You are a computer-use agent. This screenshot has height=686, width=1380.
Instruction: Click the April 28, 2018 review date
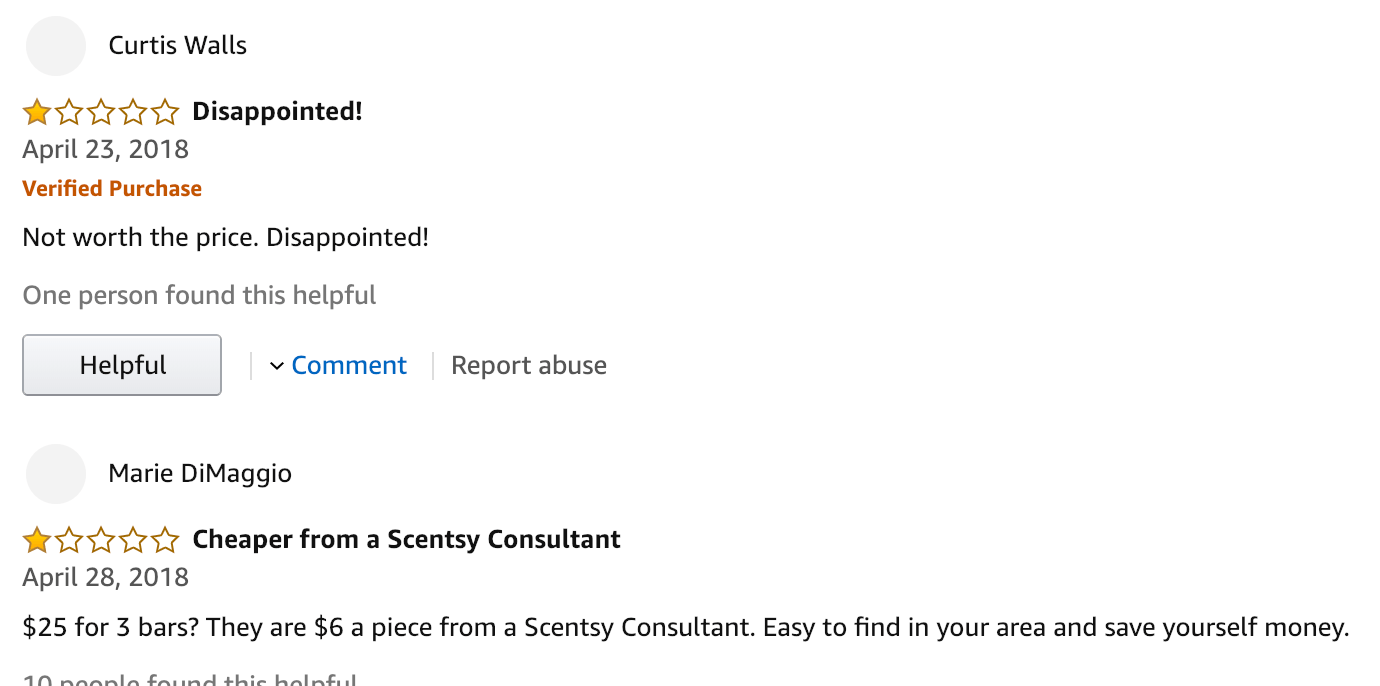click(105, 577)
